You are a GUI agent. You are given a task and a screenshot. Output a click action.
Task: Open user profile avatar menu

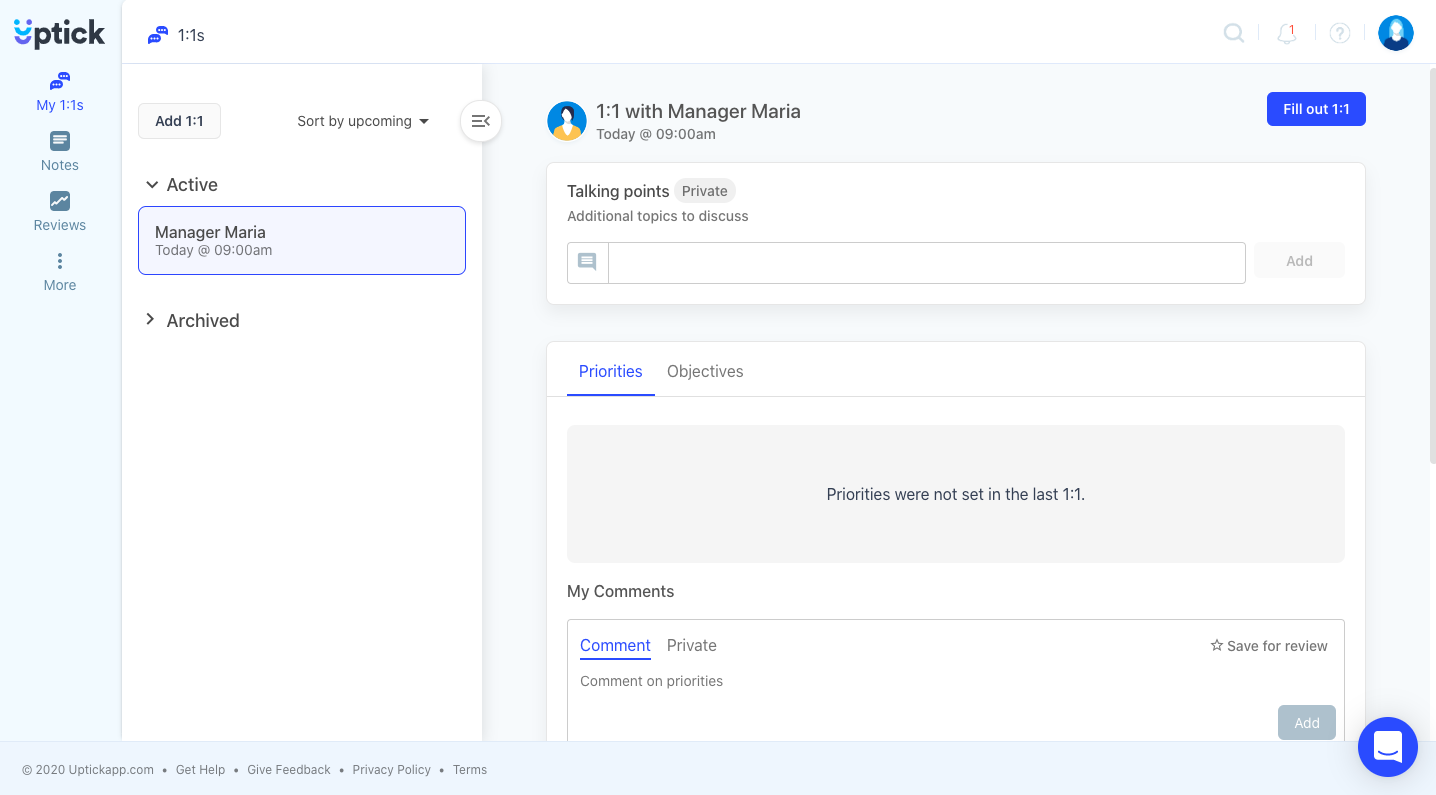1395,34
